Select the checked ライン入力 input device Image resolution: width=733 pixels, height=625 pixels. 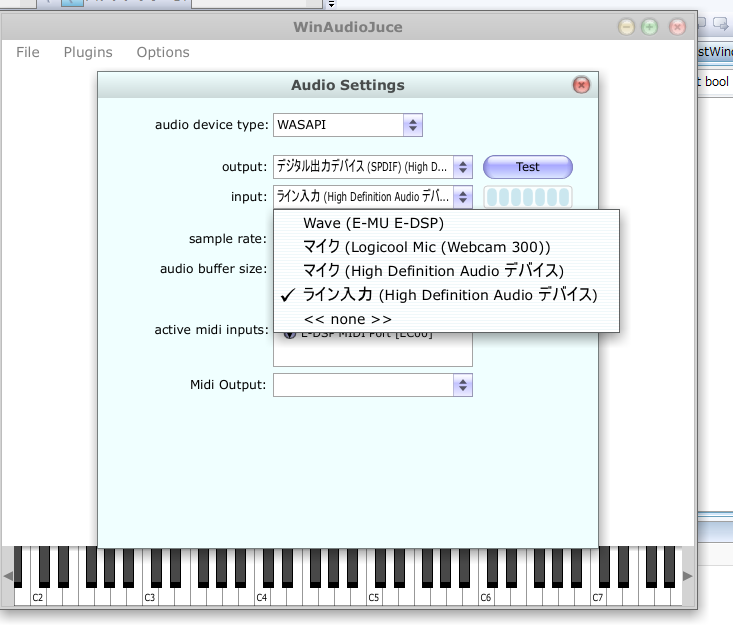[449, 295]
